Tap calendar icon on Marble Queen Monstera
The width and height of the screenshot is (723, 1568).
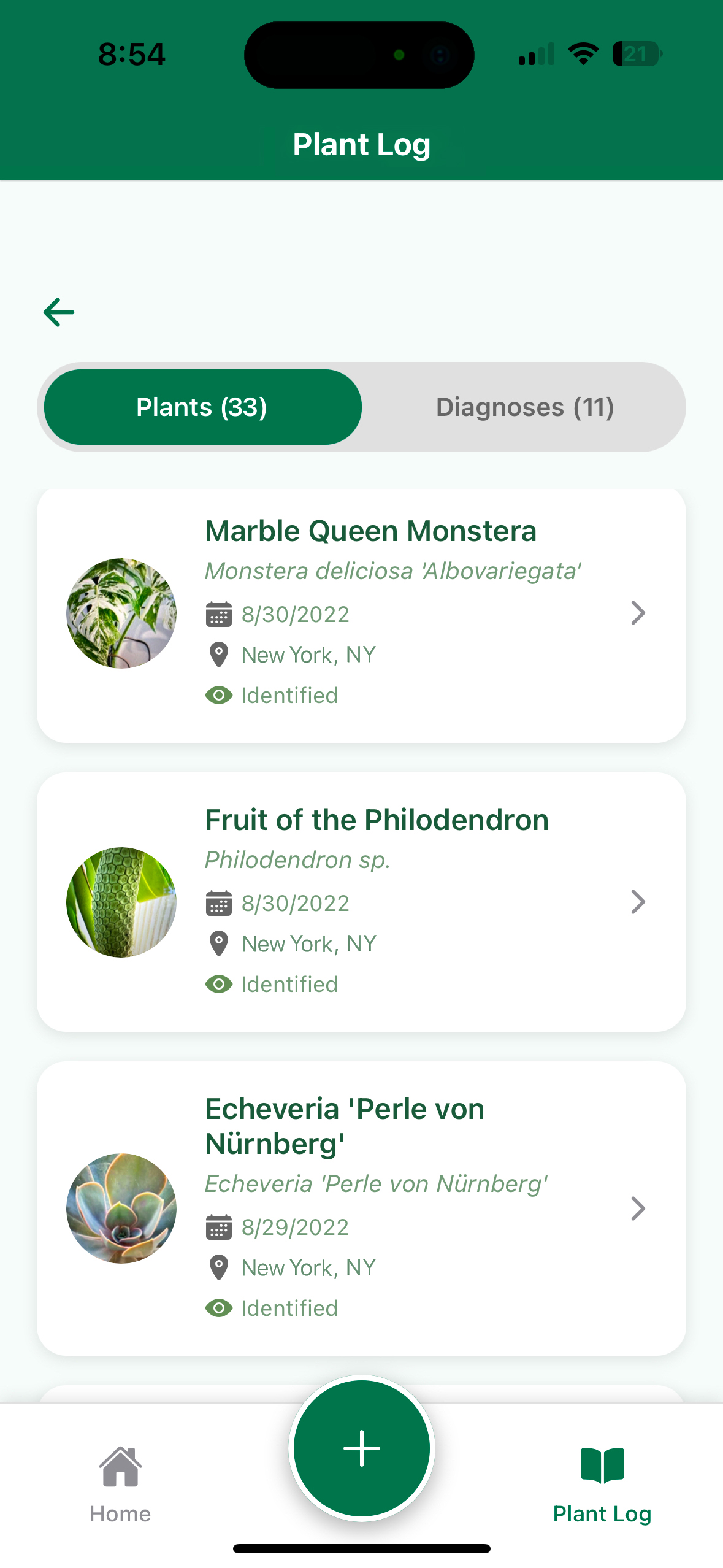coord(218,614)
